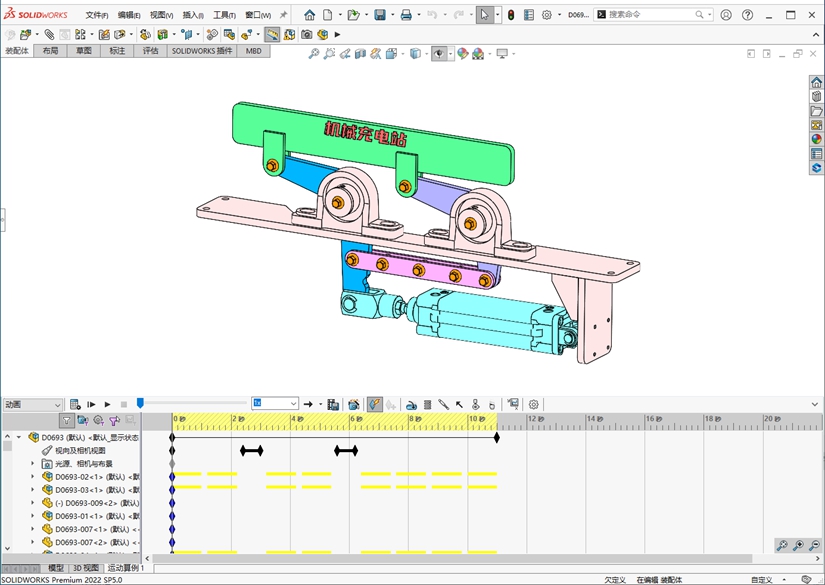Click the Section View icon
825x585 pixels.
[x=360, y=54]
